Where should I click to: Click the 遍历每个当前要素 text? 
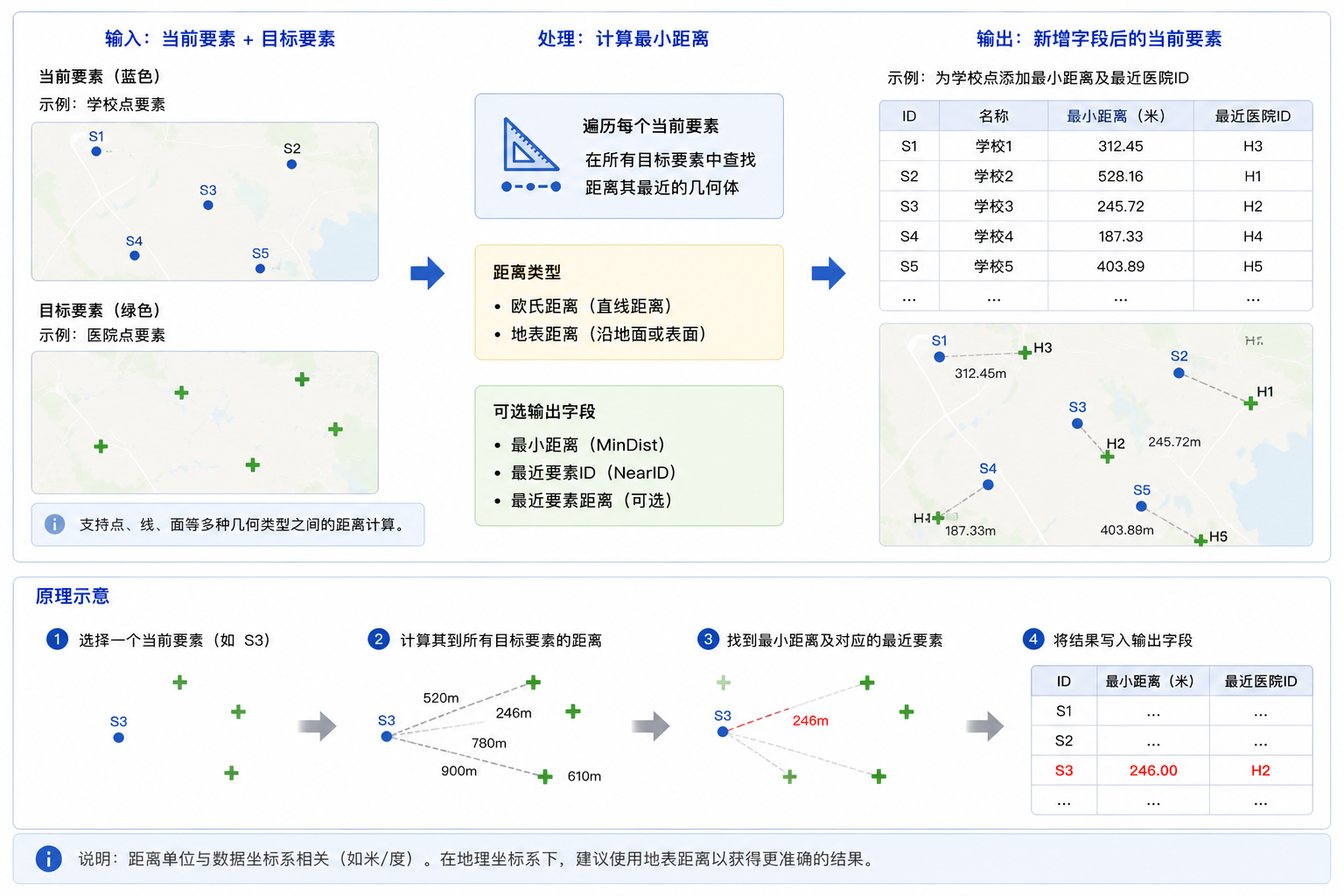coord(651,126)
